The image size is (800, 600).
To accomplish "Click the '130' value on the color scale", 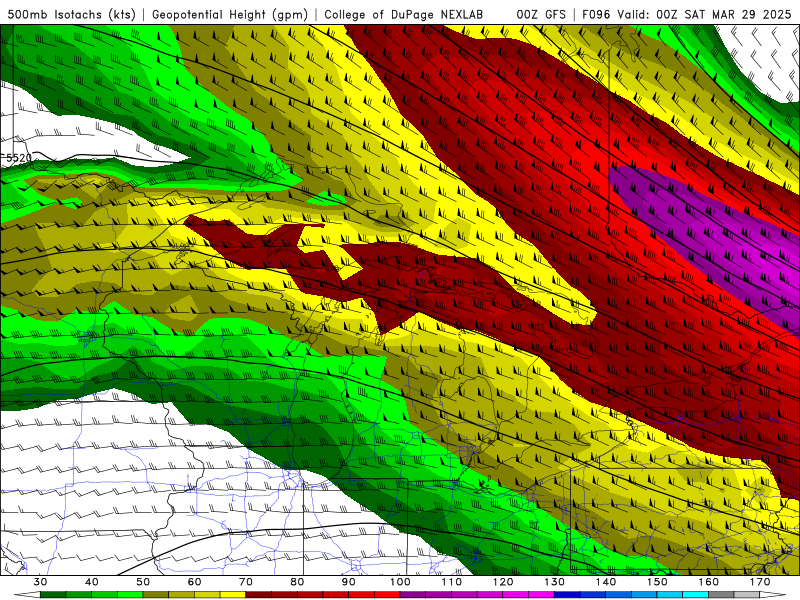I will (x=555, y=582).
